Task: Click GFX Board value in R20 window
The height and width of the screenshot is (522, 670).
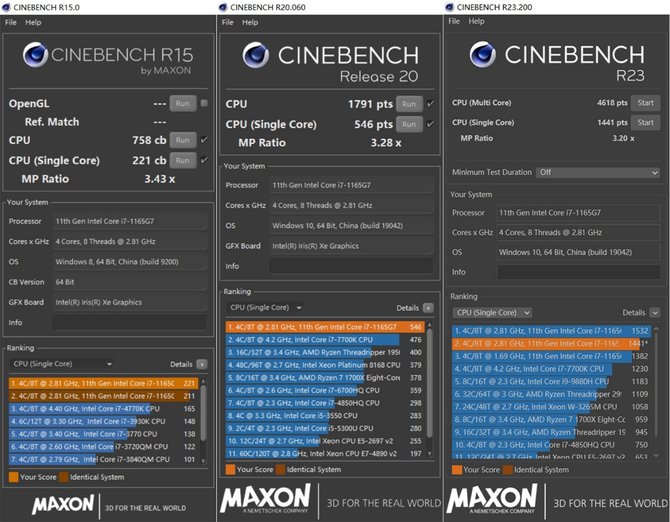Action: (x=351, y=246)
